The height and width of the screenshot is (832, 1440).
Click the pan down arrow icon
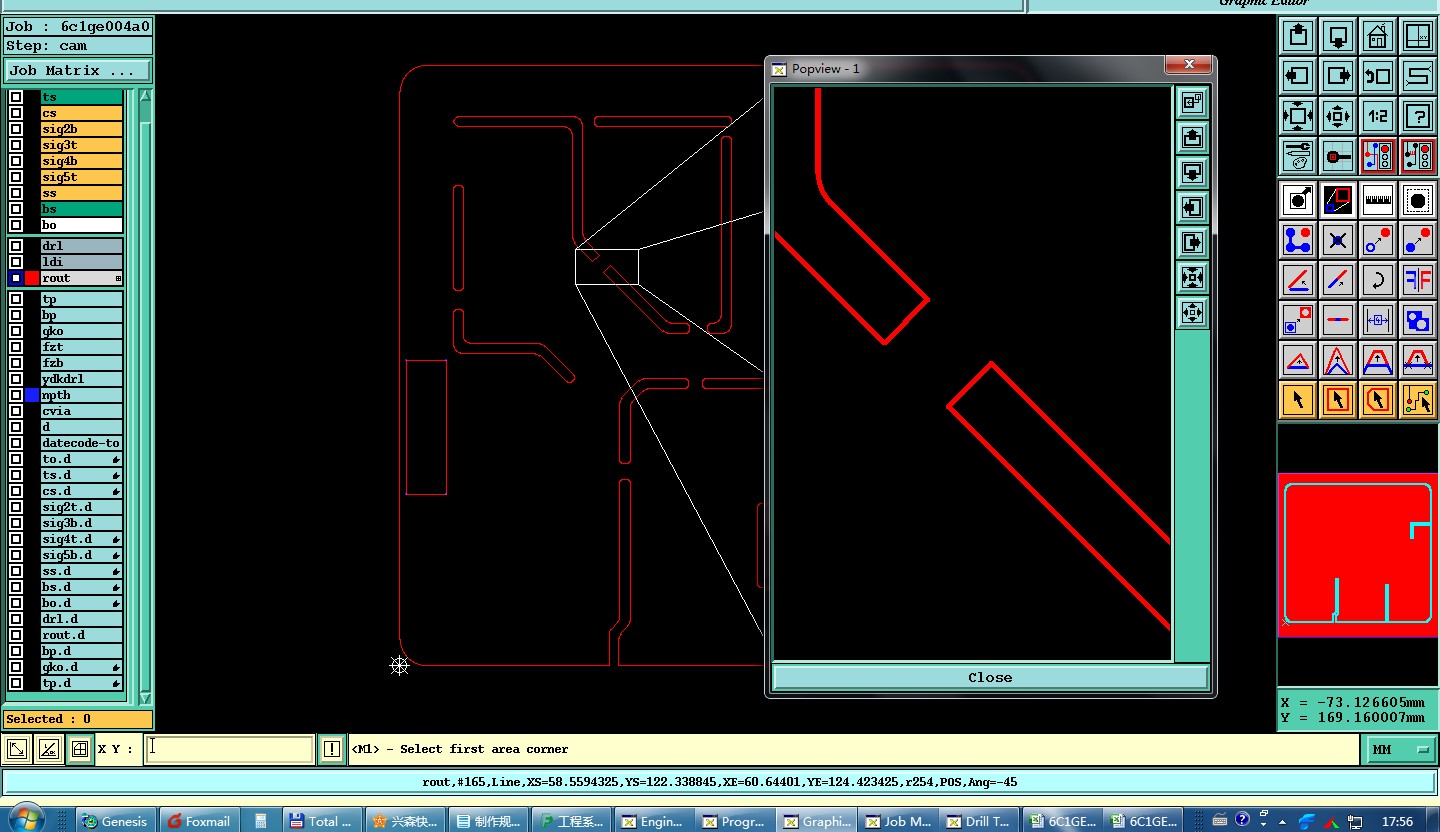1338,36
